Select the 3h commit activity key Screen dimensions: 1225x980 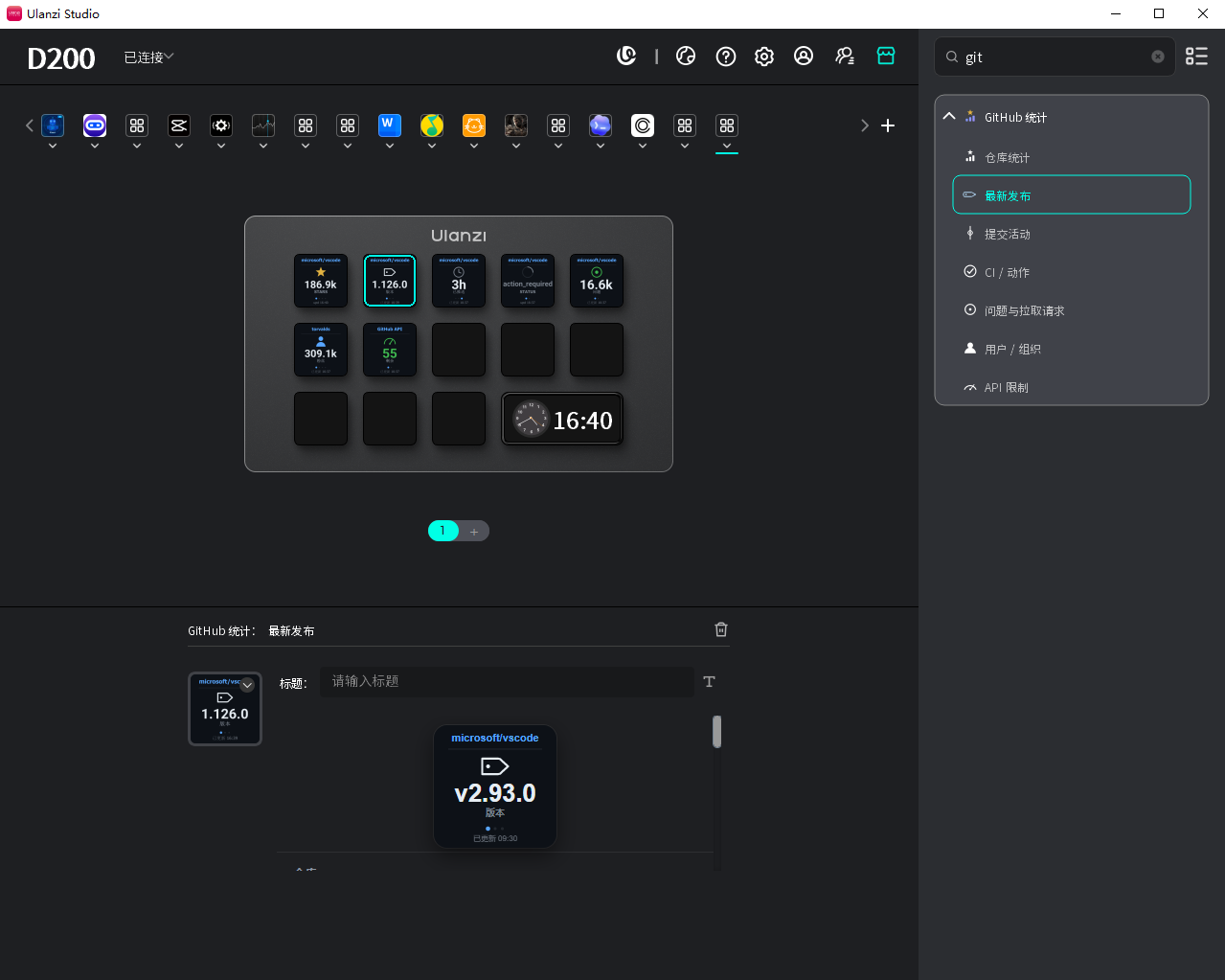tap(459, 281)
